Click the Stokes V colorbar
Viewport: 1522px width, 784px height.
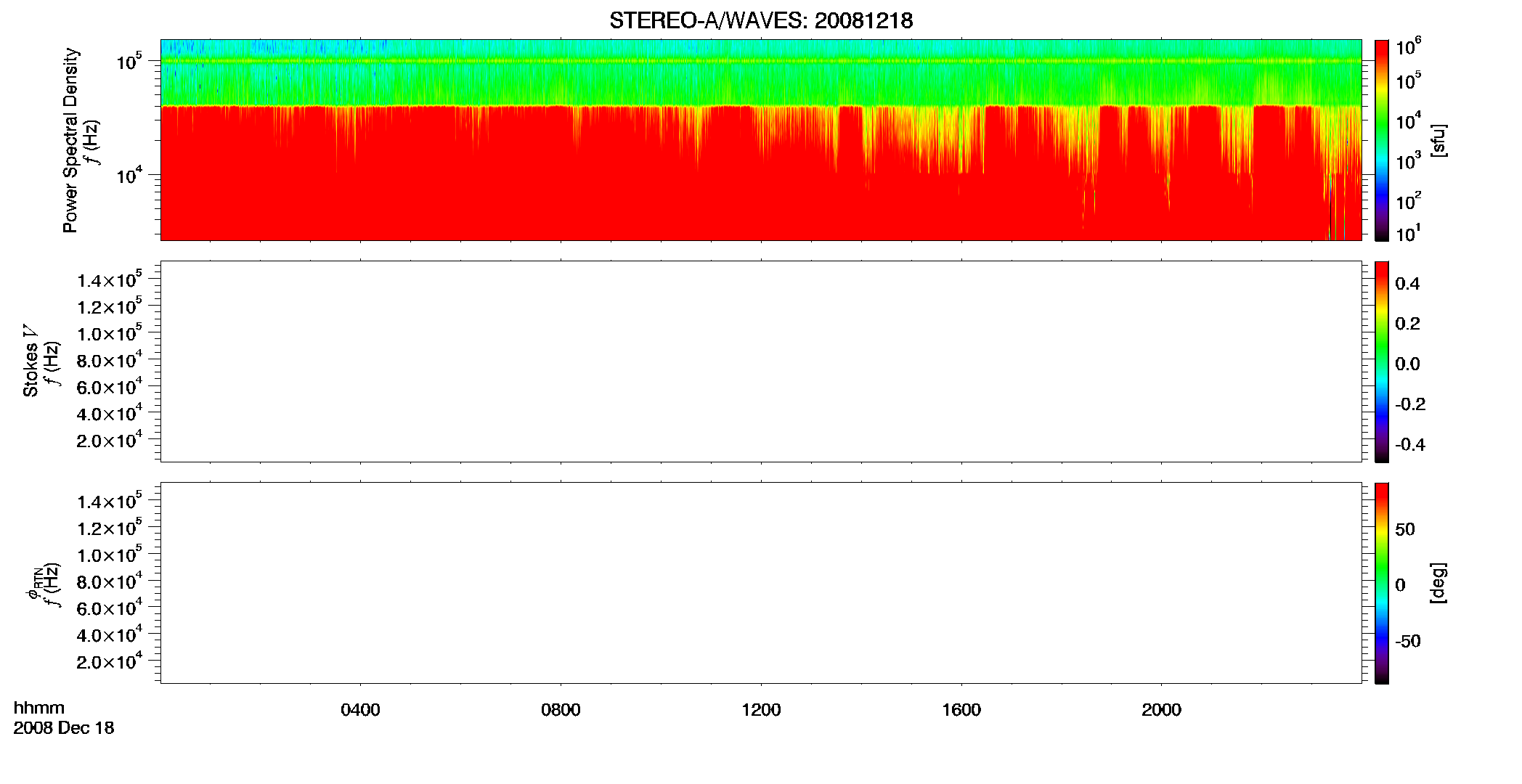[1382, 362]
